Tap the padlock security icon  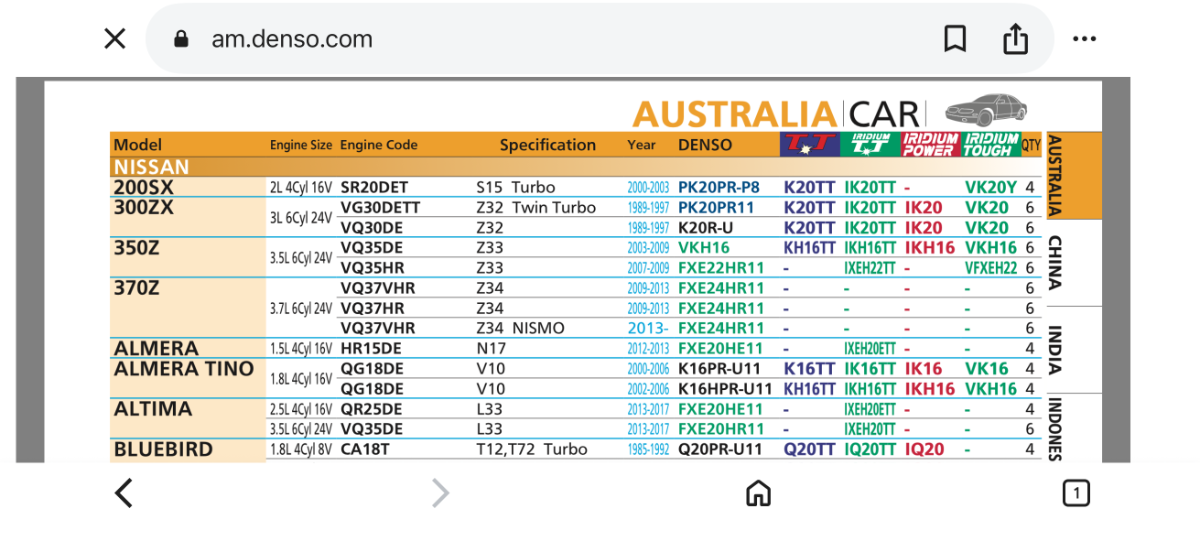(181, 39)
